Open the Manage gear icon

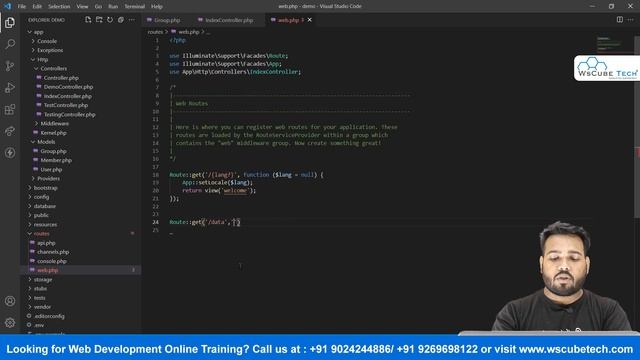pos(10,323)
